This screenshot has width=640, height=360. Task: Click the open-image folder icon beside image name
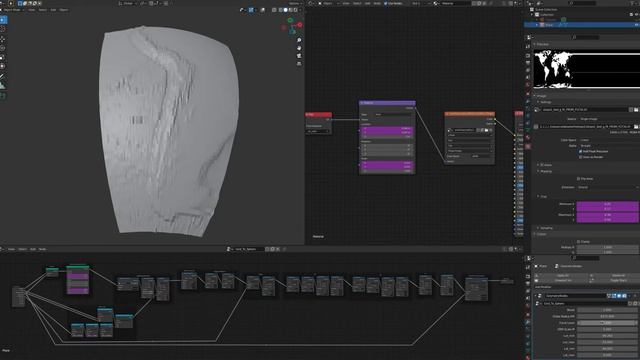pos(636,110)
